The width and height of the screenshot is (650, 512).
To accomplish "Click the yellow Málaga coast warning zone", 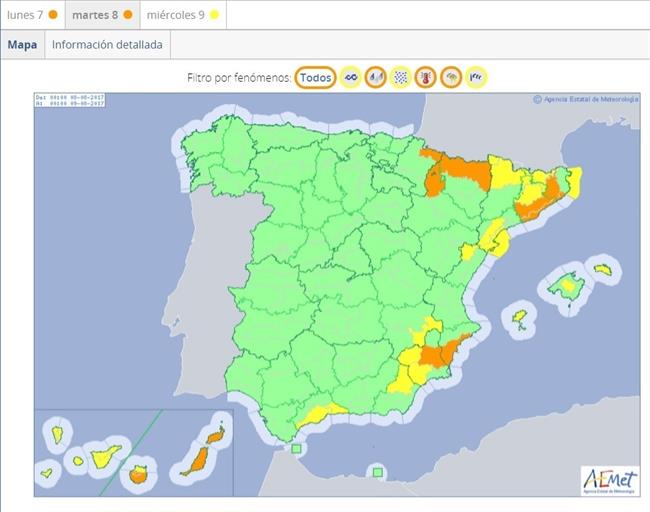I will tap(319, 415).
